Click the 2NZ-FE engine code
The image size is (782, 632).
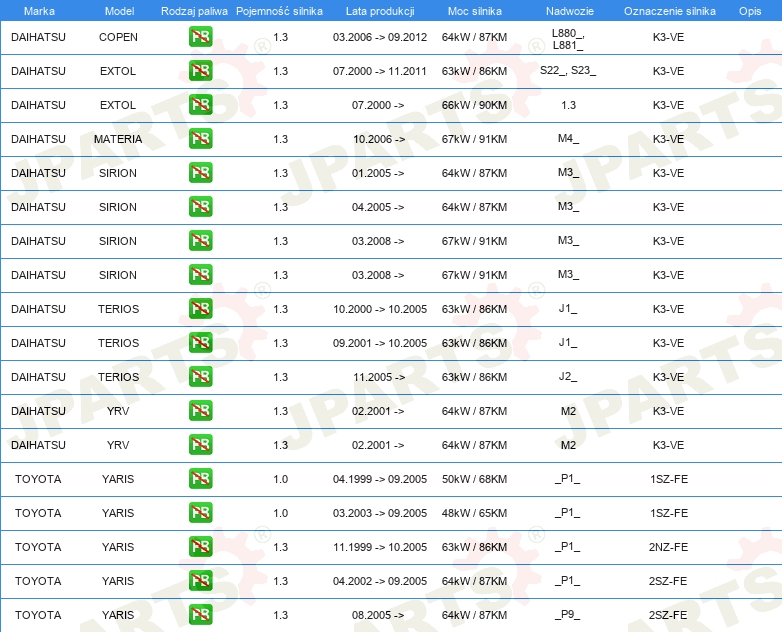click(x=668, y=547)
